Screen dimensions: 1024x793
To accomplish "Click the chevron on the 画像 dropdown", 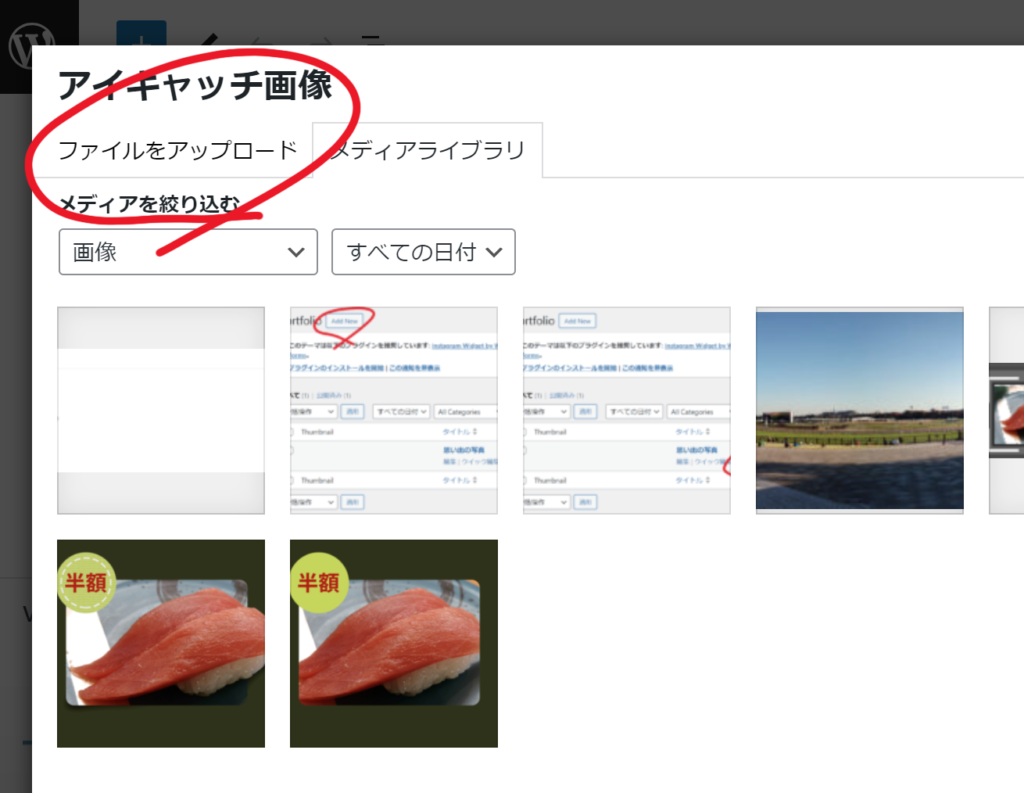I will (296, 252).
